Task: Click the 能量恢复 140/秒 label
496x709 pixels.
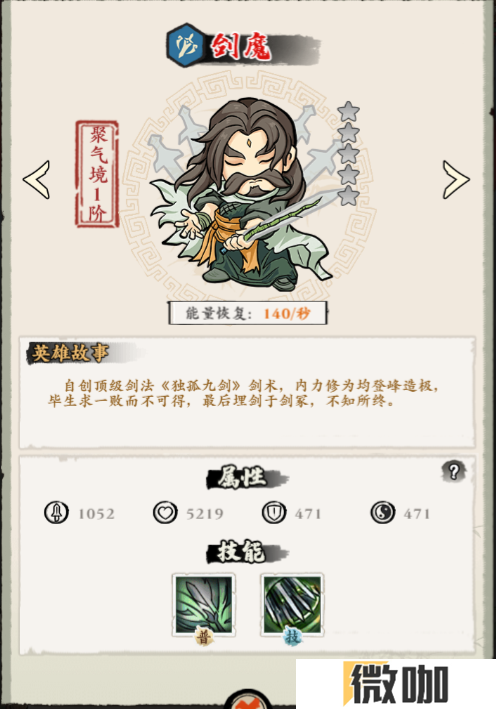Action: point(248,313)
